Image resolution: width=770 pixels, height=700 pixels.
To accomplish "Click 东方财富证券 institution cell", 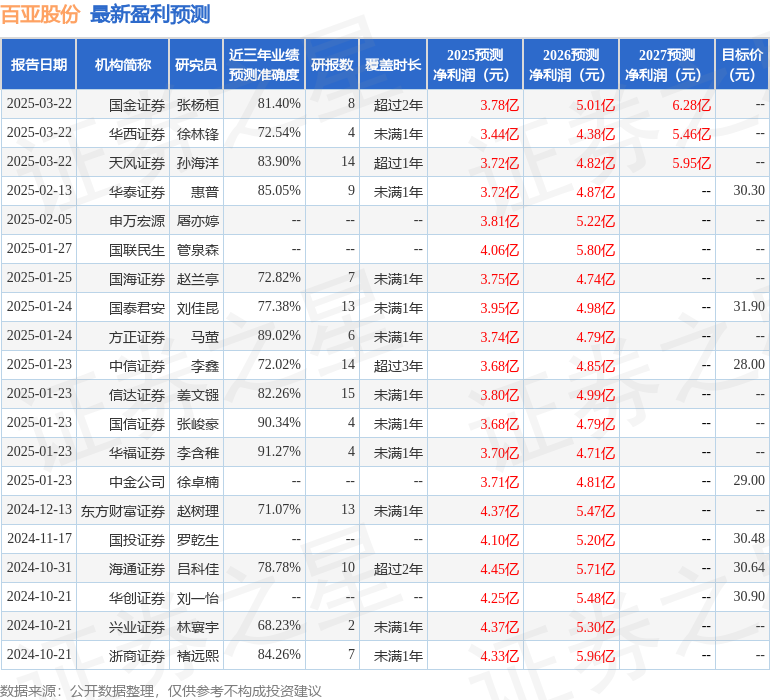I will (x=123, y=511).
